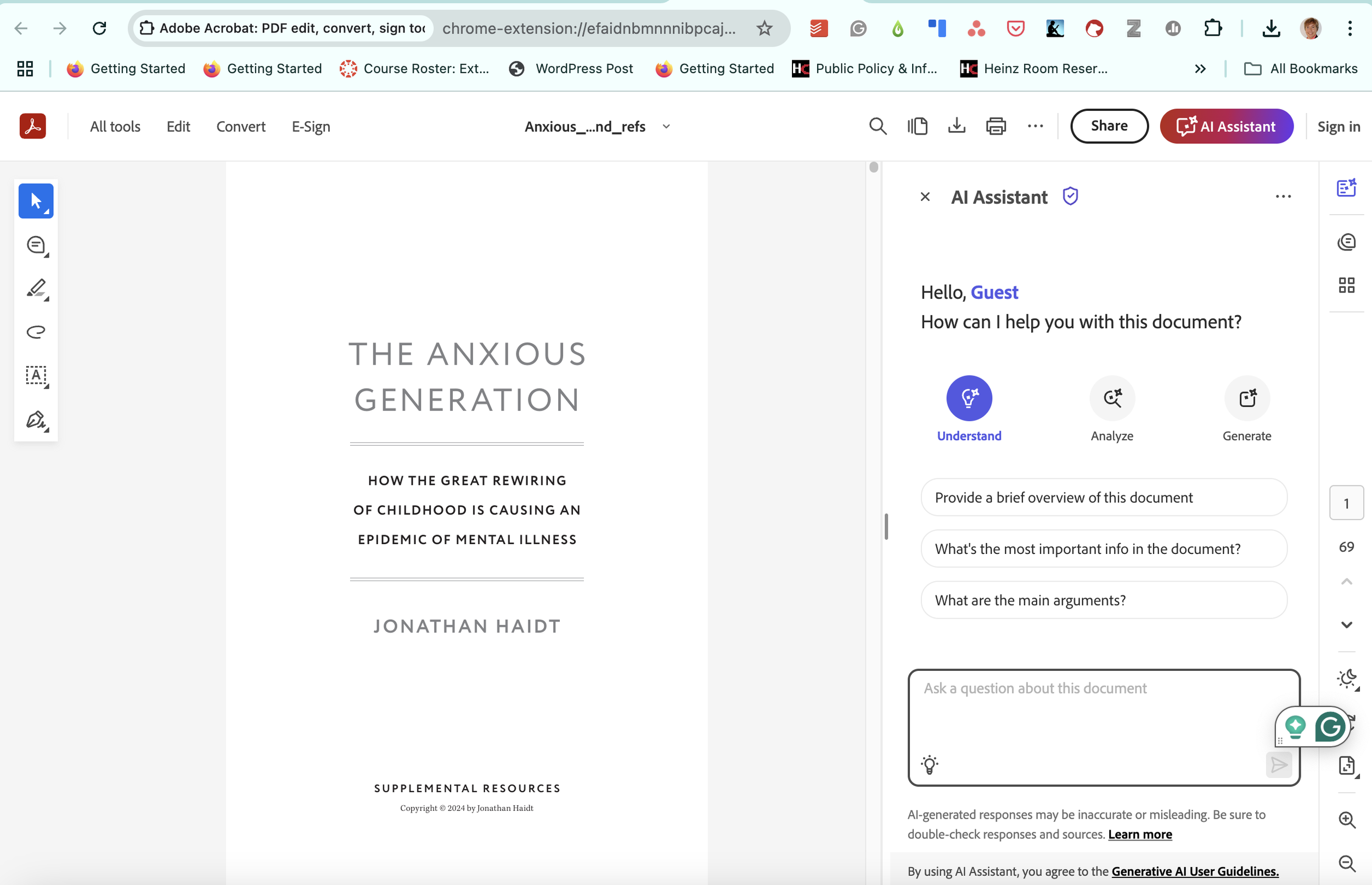Open the E-Sign menu
Screen dimensions: 1372x885
coord(311,126)
